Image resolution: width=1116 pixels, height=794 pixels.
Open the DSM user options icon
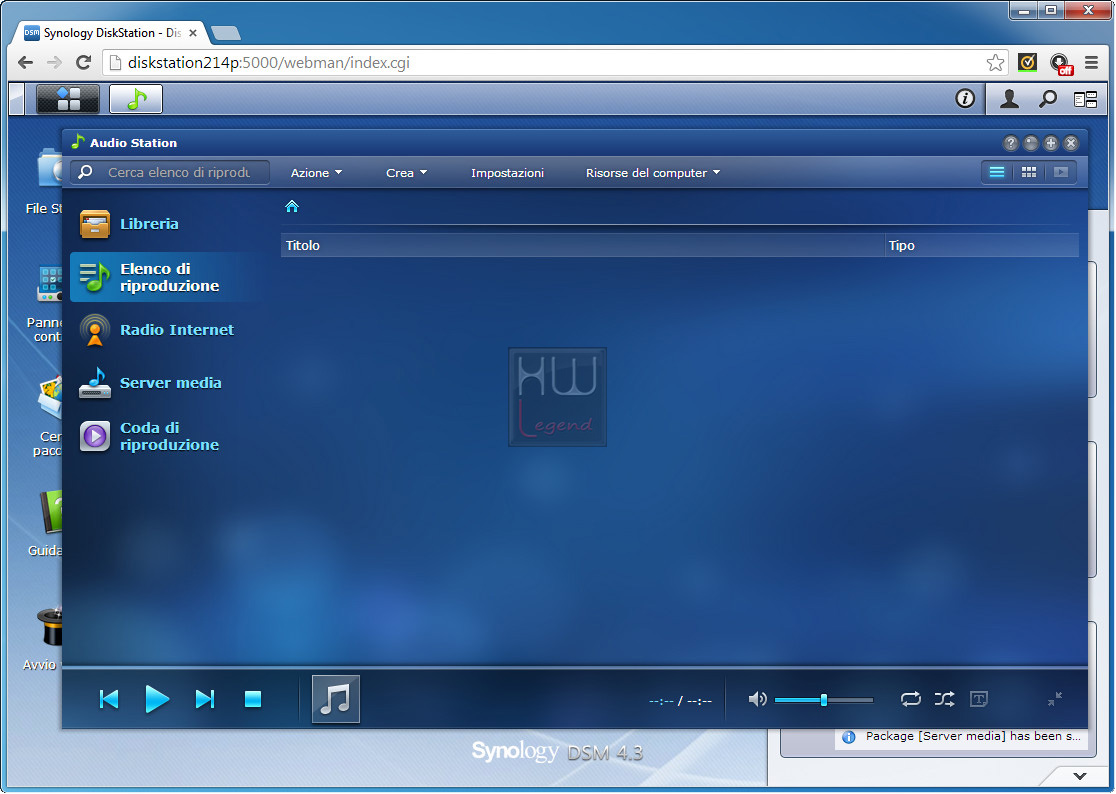(1009, 99)
